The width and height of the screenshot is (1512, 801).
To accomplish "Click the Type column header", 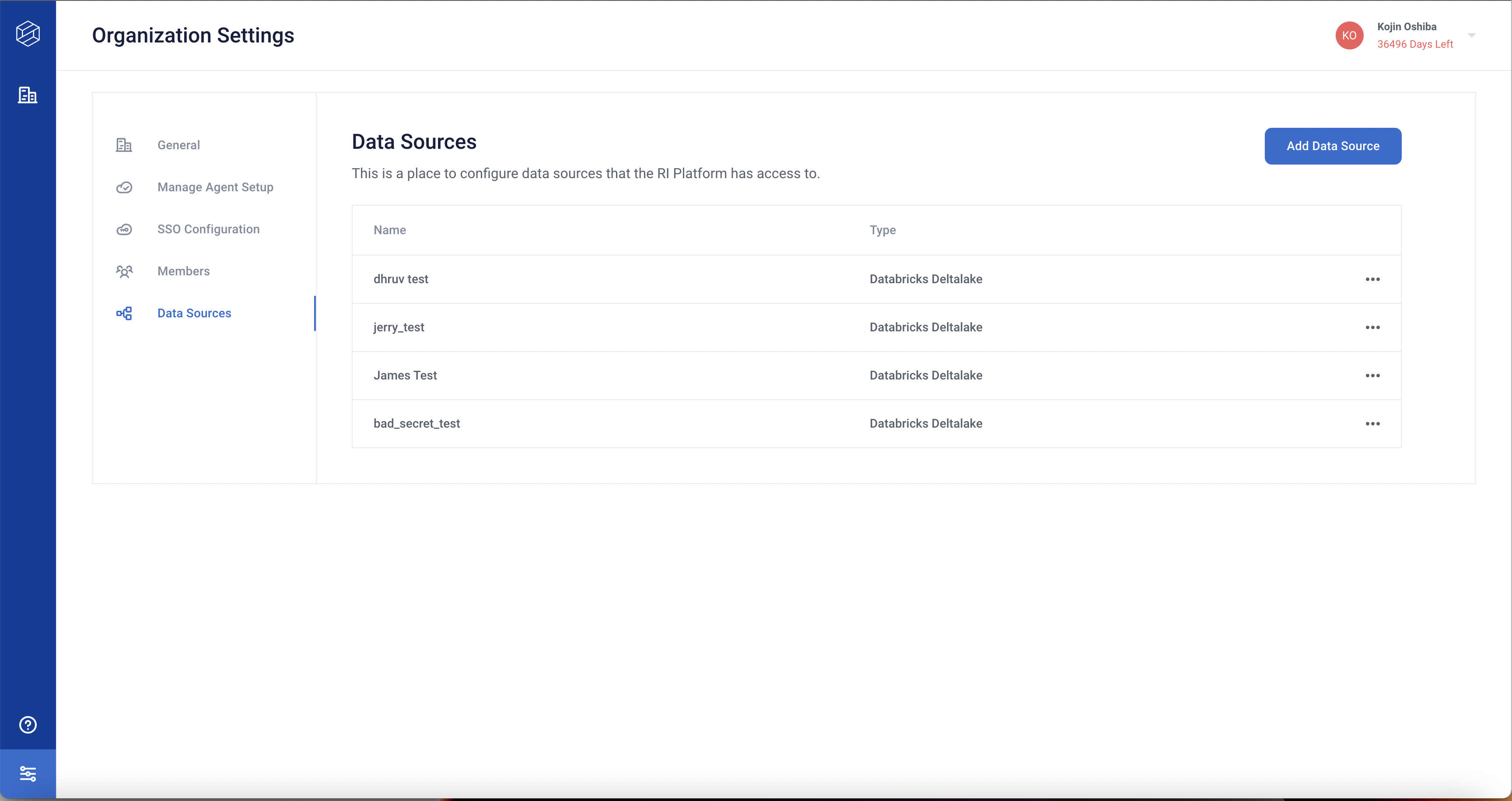I will pos(882,230).
